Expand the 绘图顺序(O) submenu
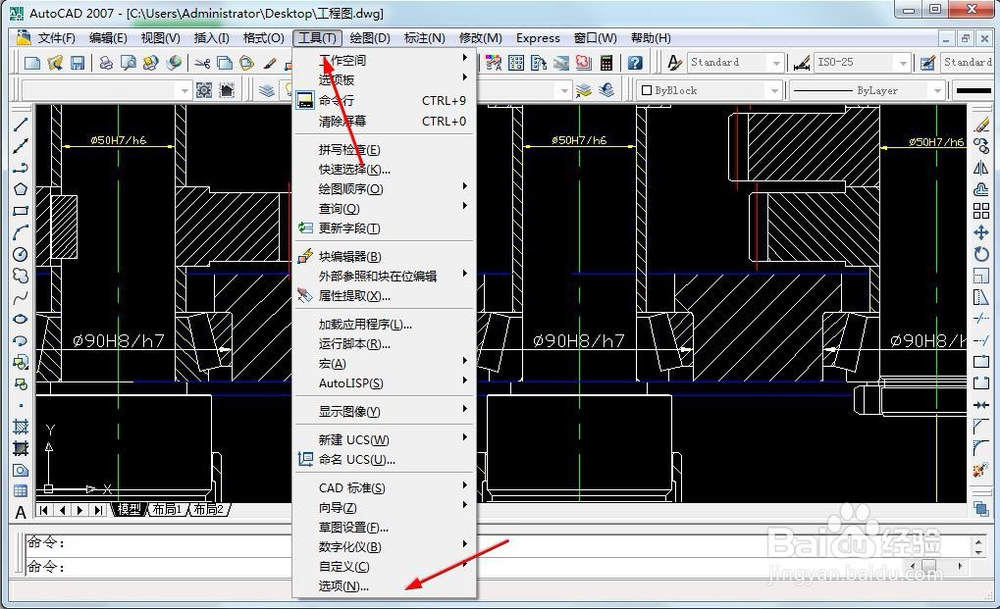Image resolution: width=1000 pixels, height=609 pixels. coord(385,189)
